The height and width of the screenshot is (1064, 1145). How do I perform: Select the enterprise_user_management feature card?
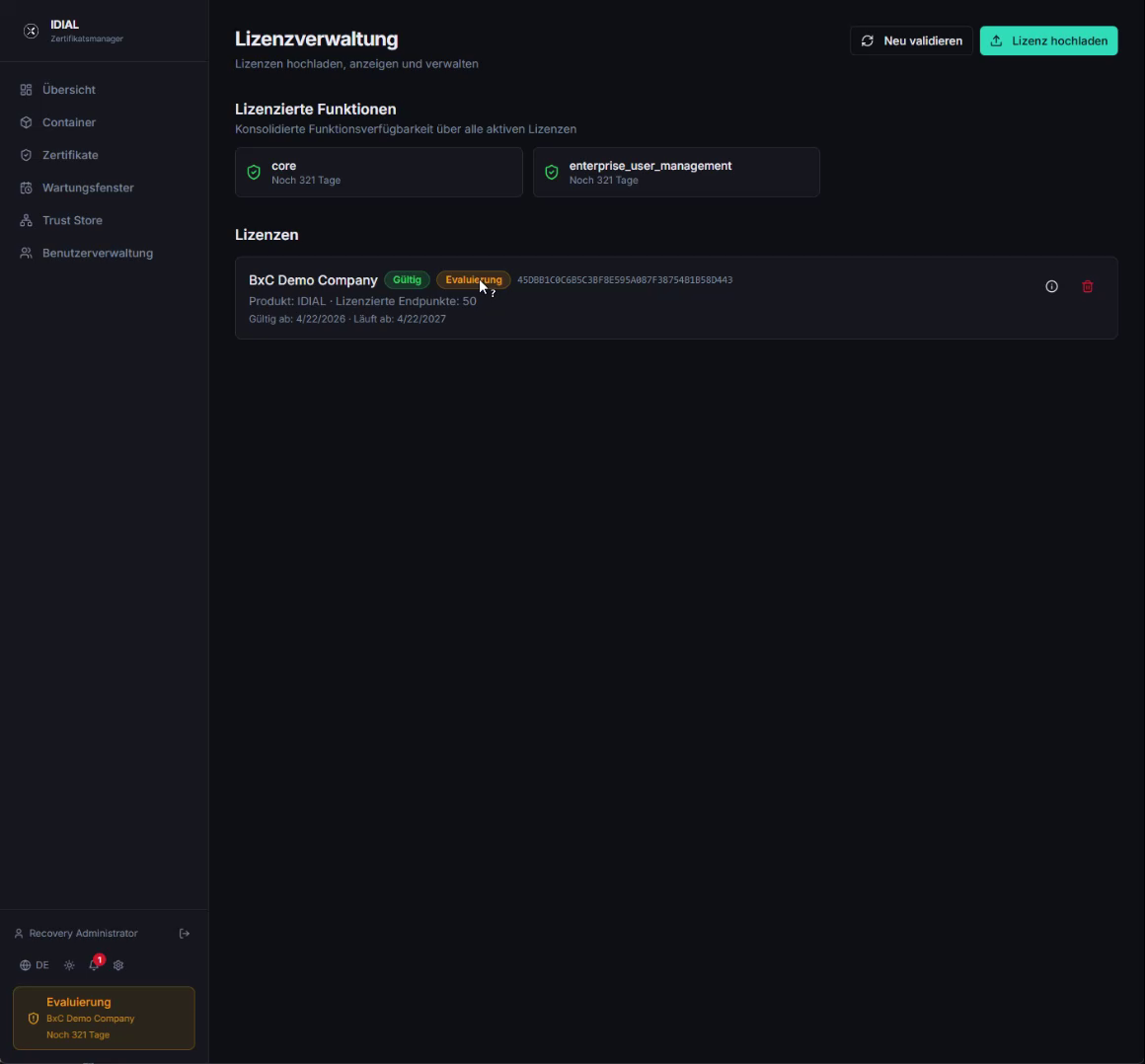click(x=676, y=173)
